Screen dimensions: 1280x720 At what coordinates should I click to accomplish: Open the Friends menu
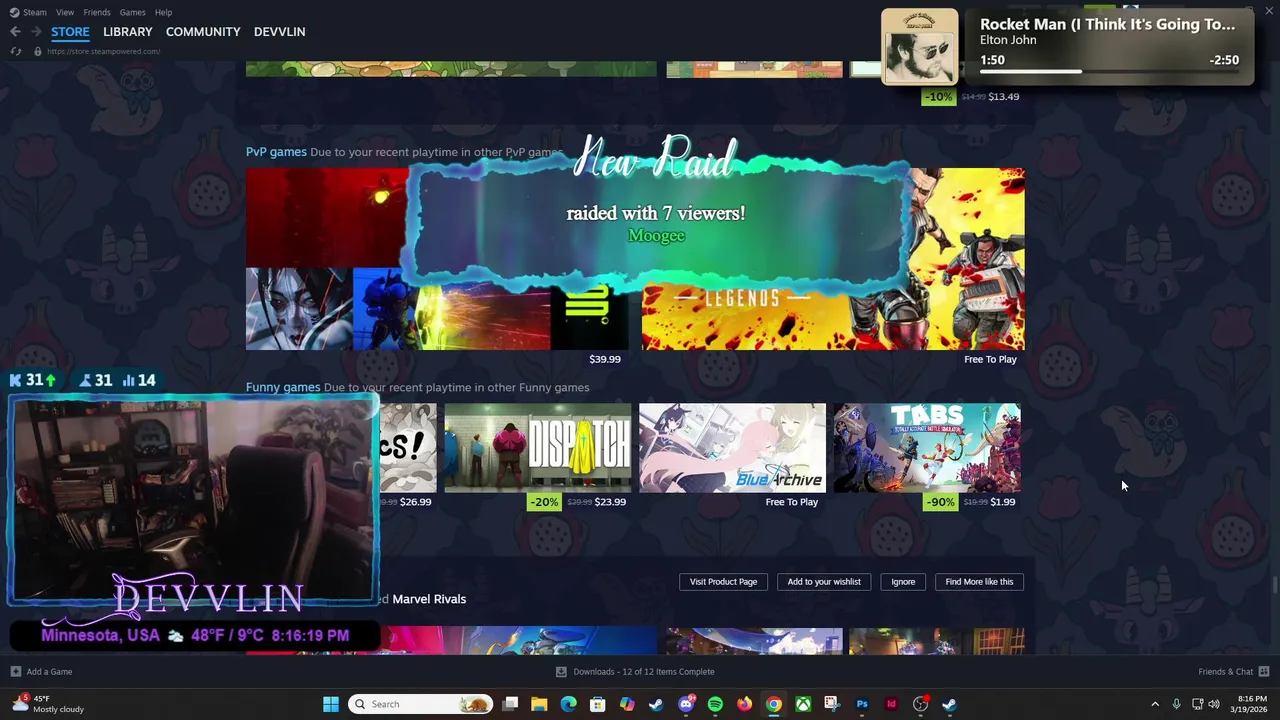(97, 12)
